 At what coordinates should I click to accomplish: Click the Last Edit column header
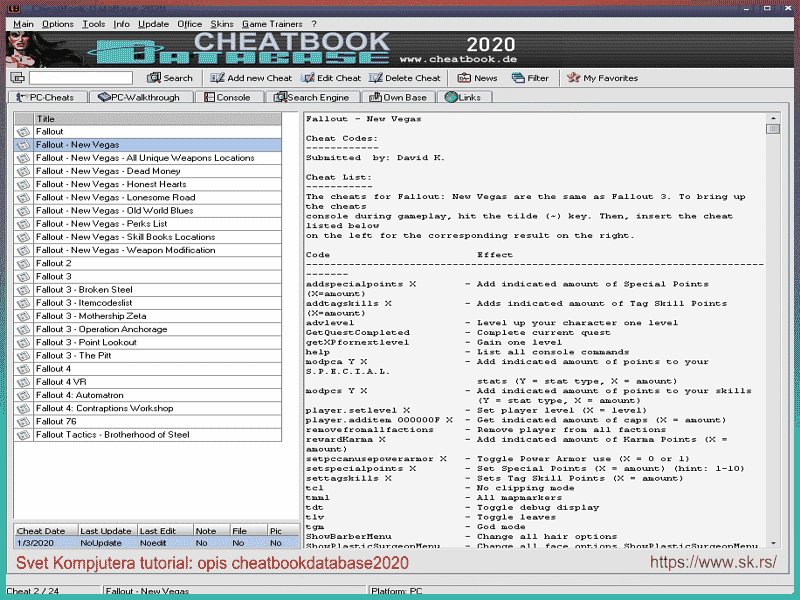165,531
